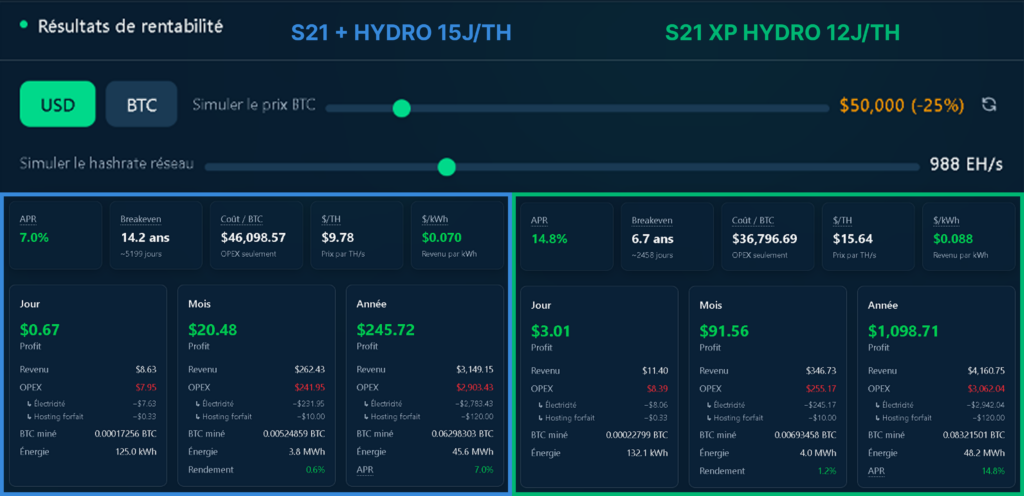Screen dimensions: 1024x496
Task: Click the $15.64 $/TH value
Action: pyautogui.click(x=852, y=238)
